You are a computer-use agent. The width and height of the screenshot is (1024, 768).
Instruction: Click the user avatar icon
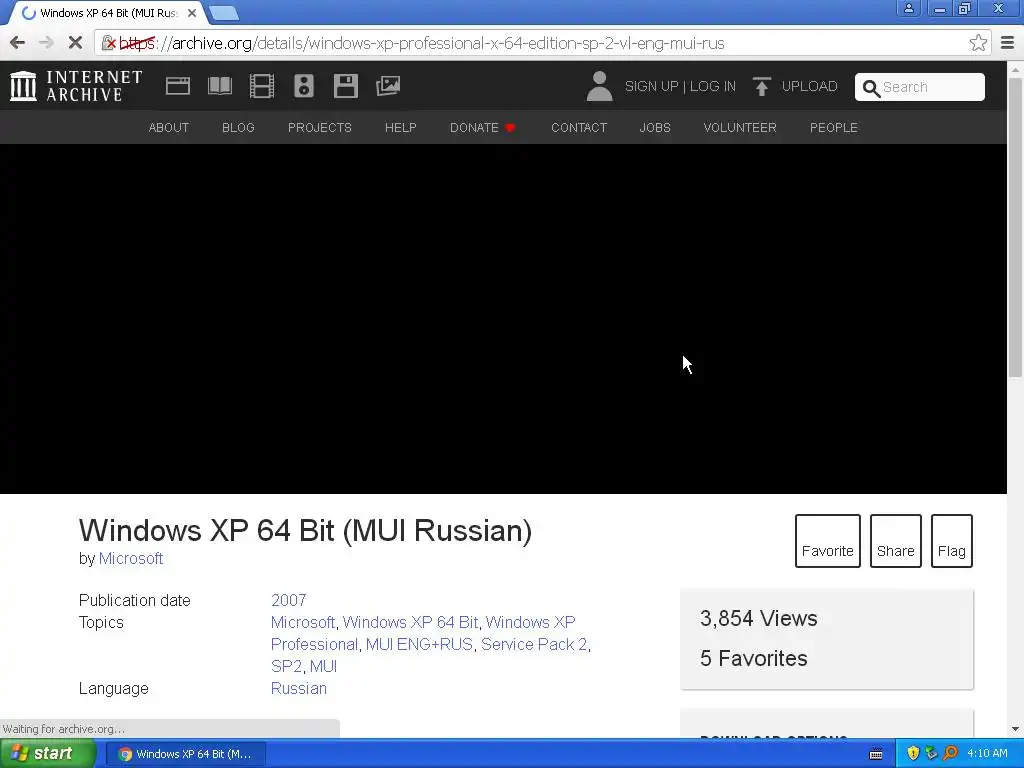pyautogui.click(x=599, y=86)
